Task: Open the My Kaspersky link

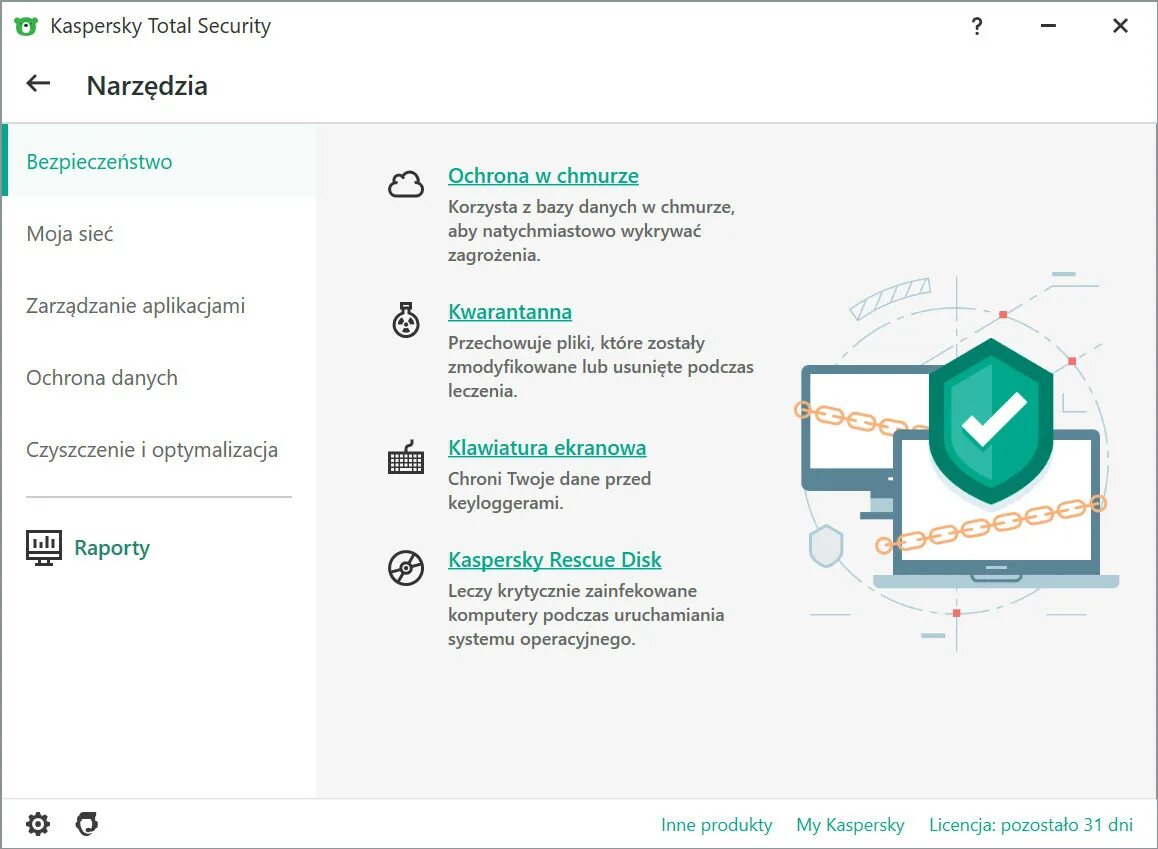Action: (850, 825)
